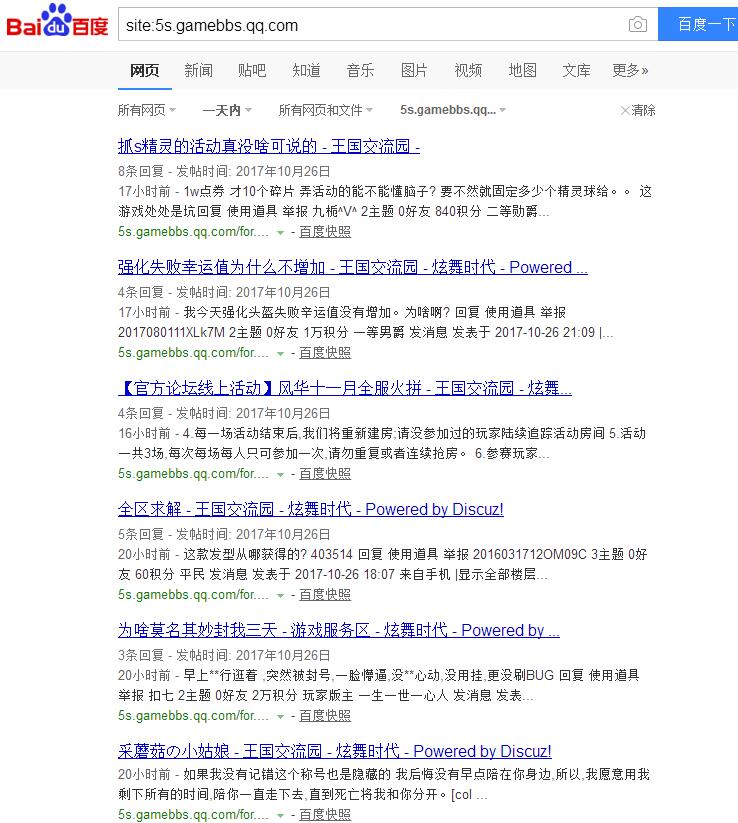Viewport: 738px width, 823px height.
Task: Expand the 所有网页和文件 dropdown
Action: [x=325, y=110]
